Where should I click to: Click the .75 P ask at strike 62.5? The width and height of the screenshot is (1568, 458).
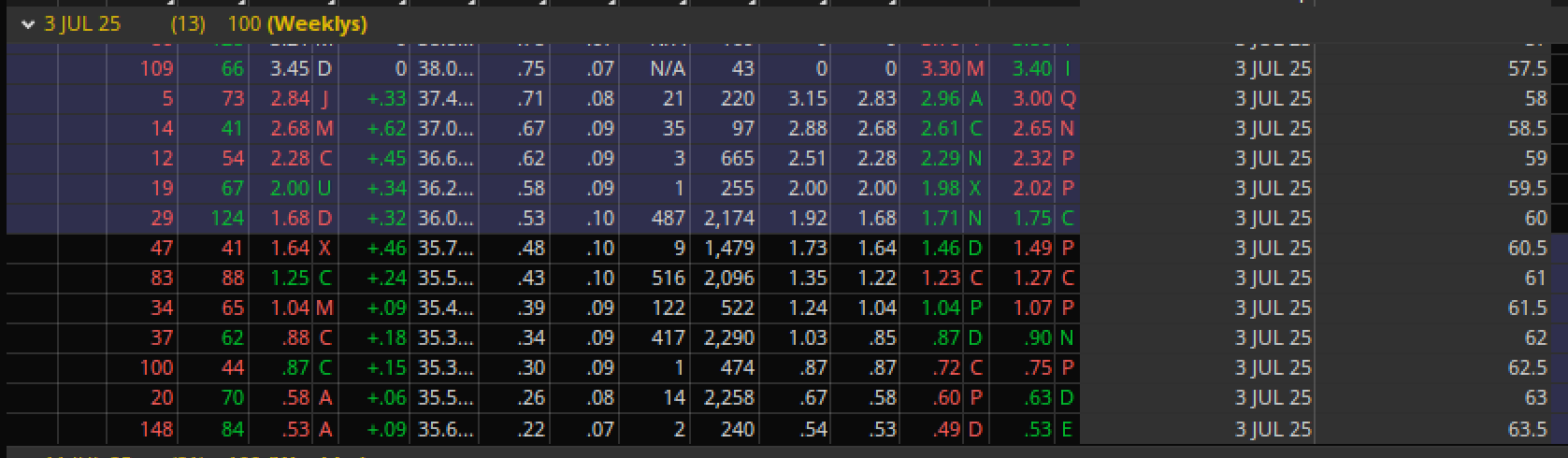[1034, 367]
